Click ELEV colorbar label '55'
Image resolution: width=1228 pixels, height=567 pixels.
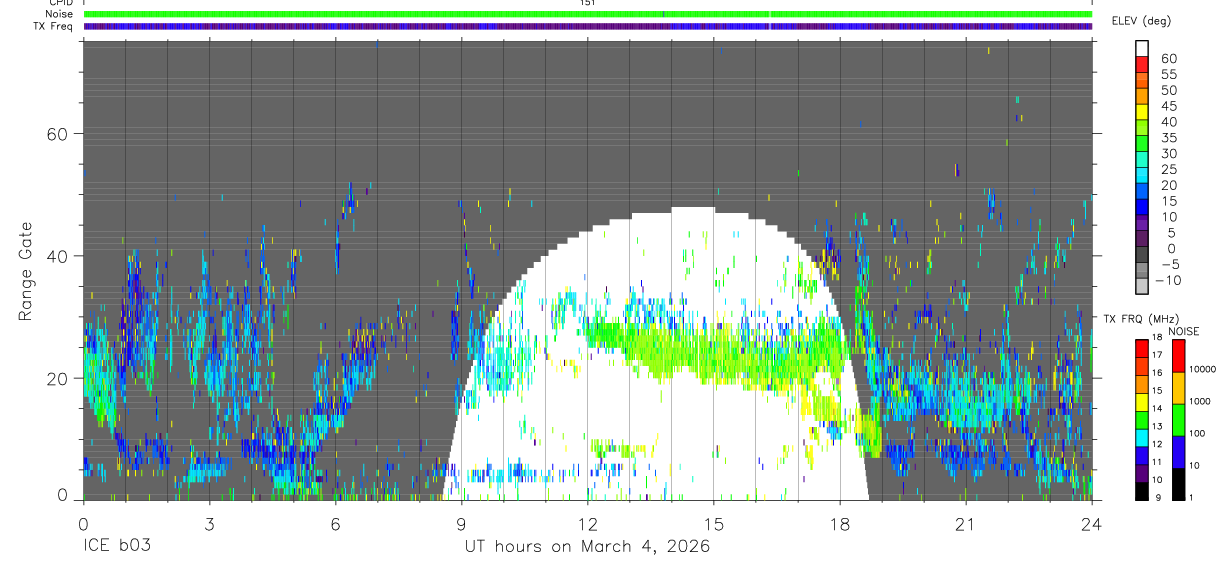(x=1168, y=74)
